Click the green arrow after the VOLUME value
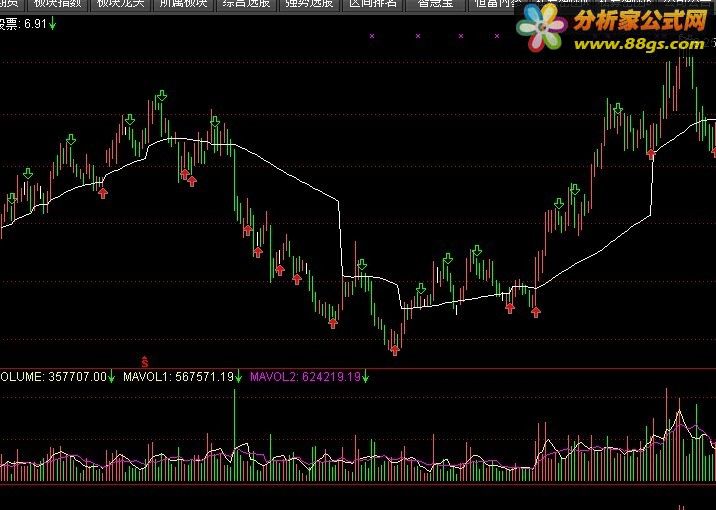 (111, 377)
